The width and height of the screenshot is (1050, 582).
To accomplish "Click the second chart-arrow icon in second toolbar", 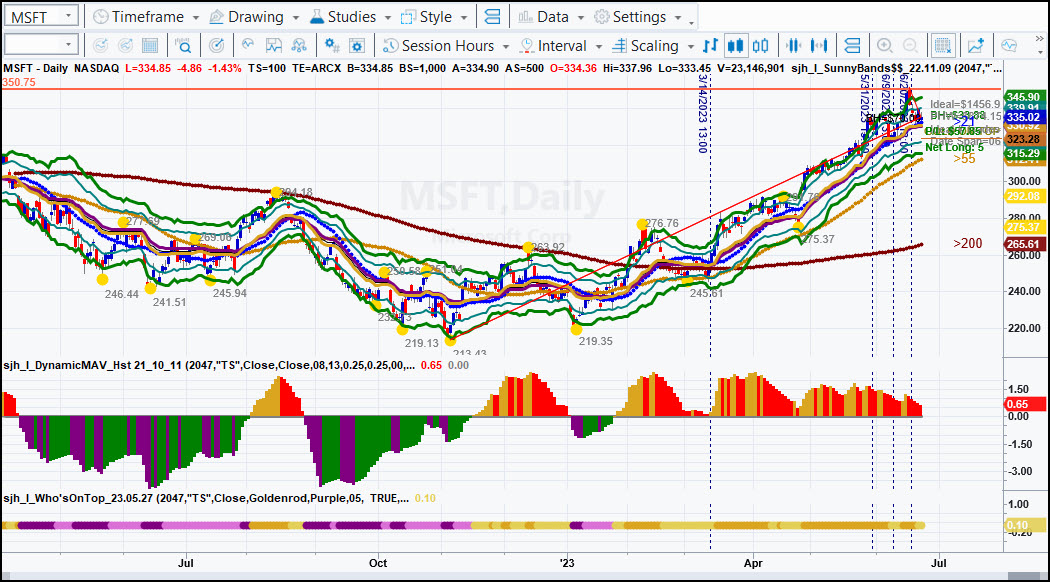I will [x=125, y=46].
